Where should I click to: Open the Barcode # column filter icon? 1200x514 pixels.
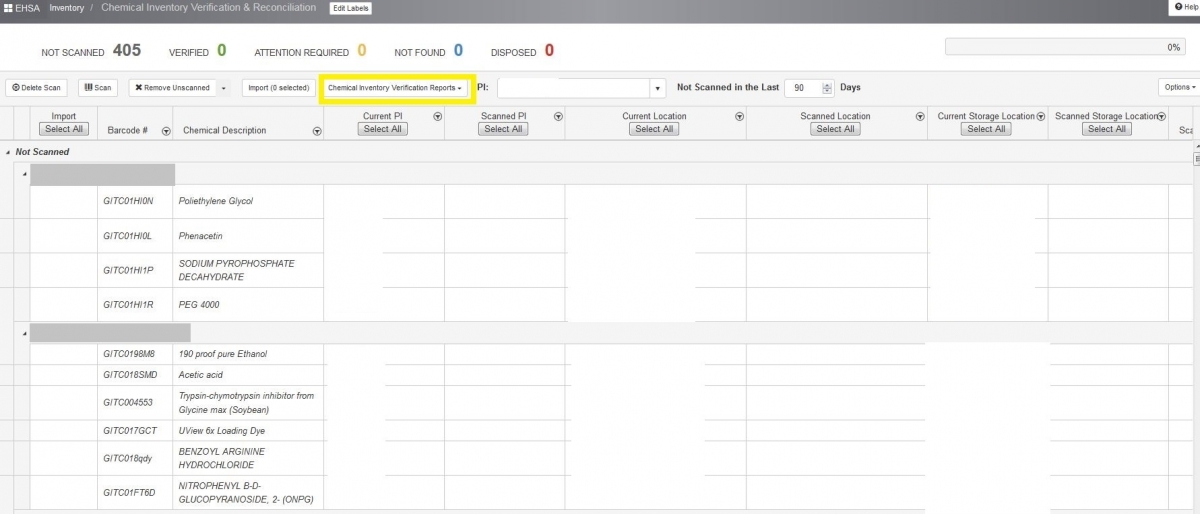[x=166, y=131]
